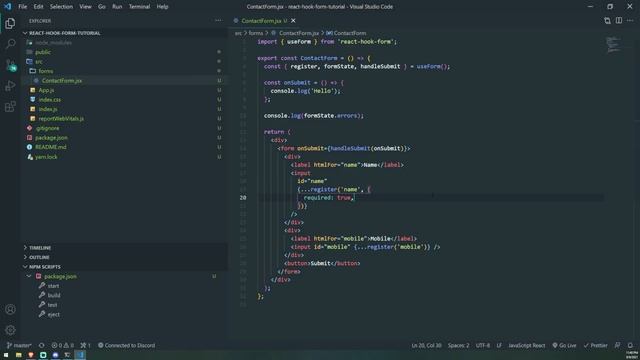Screen dimensions: 640x360
Task: Open errors and warnings count in status bar
Action: (x=62, y=345)
